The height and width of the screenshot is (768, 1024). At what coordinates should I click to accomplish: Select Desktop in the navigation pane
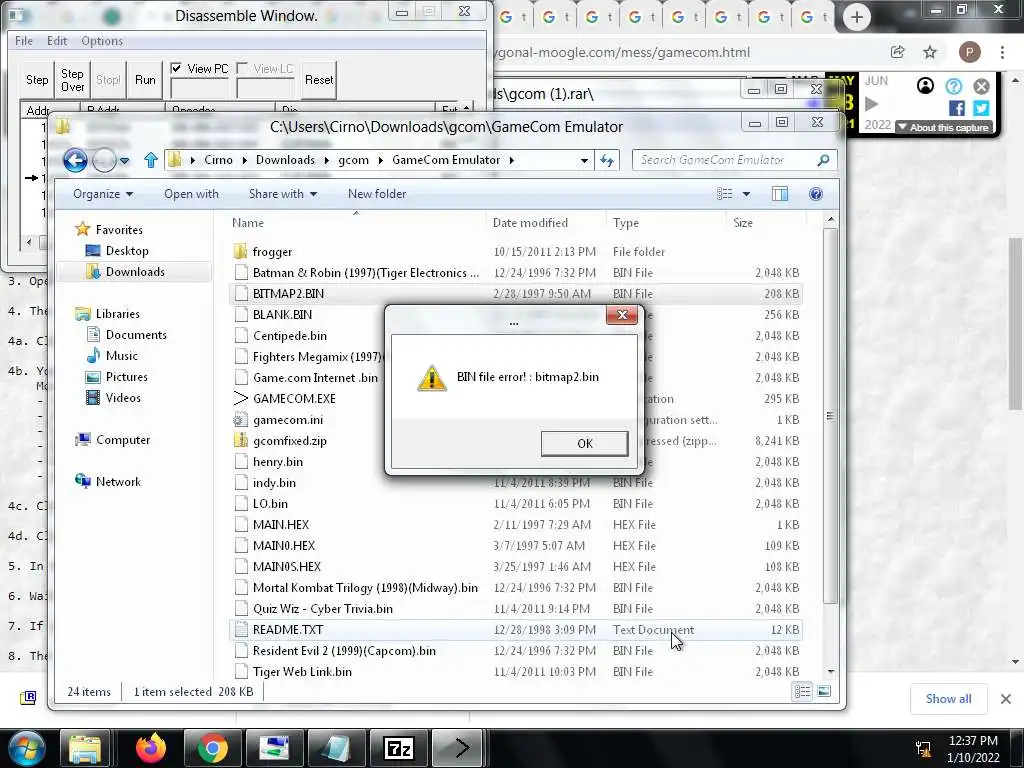coord(127,251)
